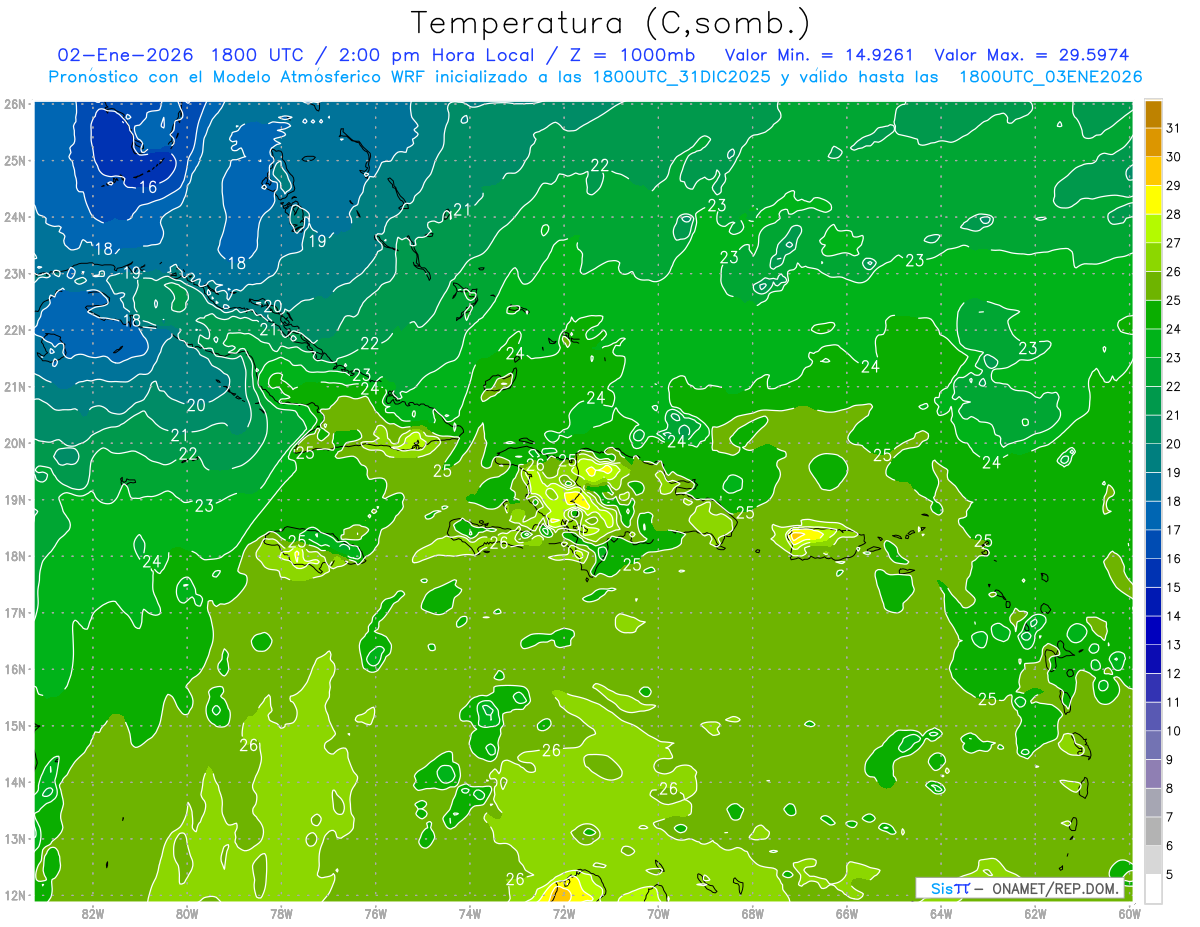
Task: Click the legend scale label '31'
Action: (x=1174, y=127)
